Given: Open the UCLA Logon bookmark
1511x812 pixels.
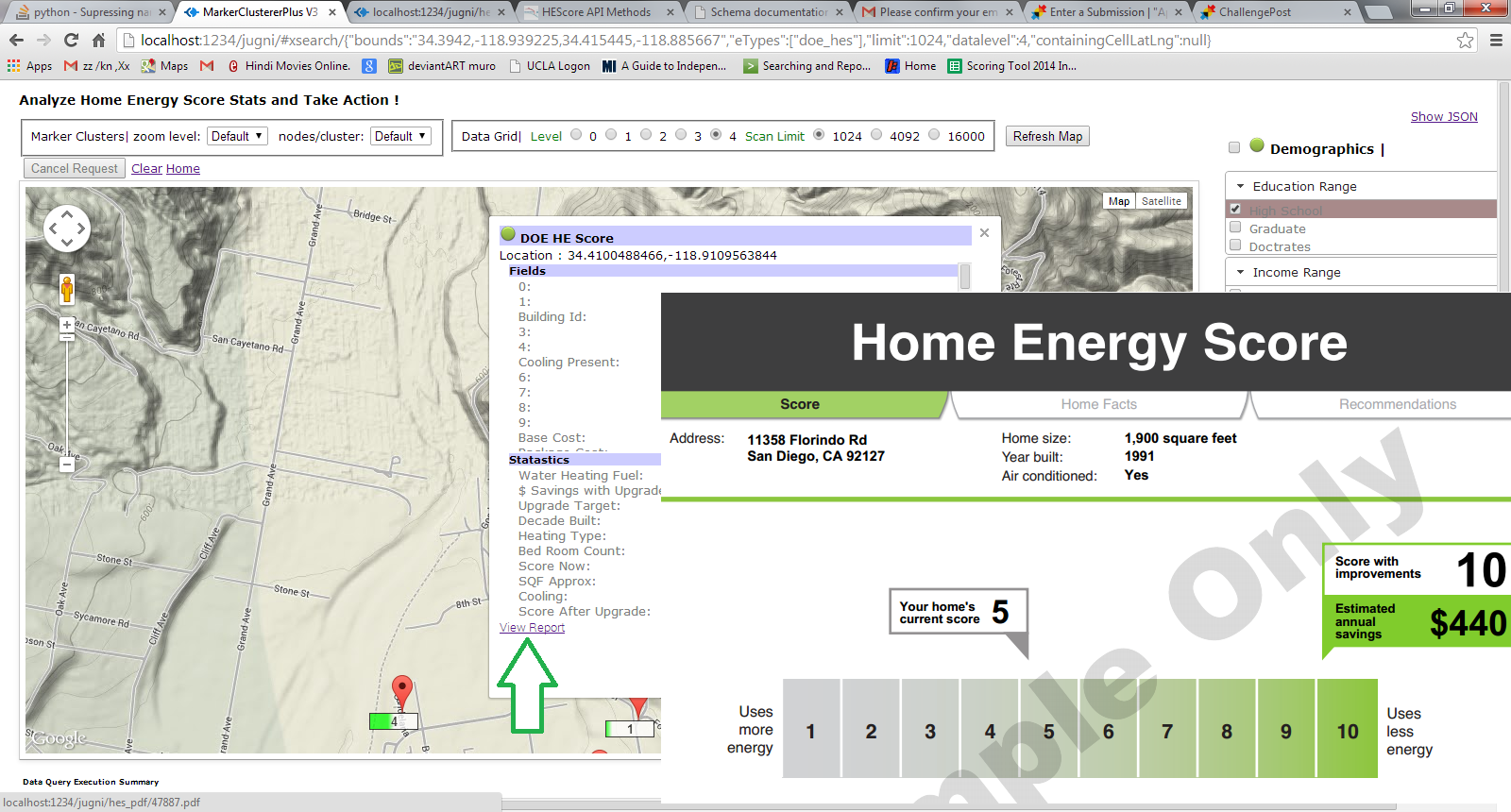Looking at the screenshot, I should pos(550,66).
